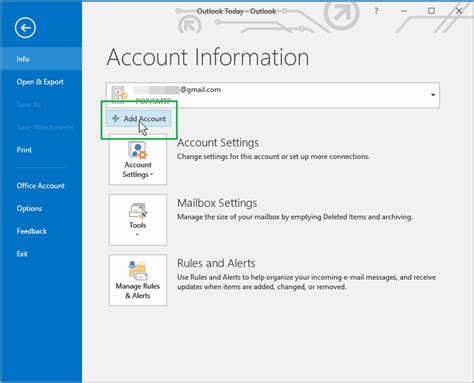The height and width of the screenshot is (383, 474).
Task: Choose Print in the sidebar
Action: (24, 150)
